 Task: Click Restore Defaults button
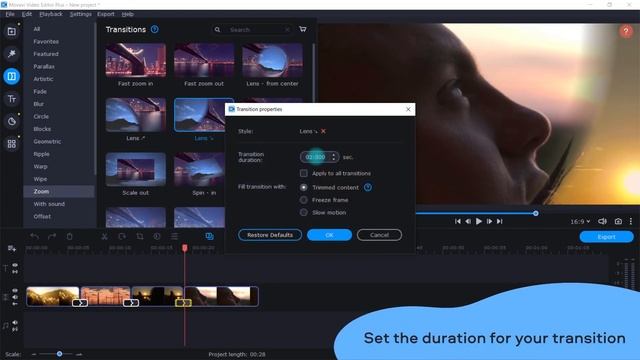tap(270, 235)
